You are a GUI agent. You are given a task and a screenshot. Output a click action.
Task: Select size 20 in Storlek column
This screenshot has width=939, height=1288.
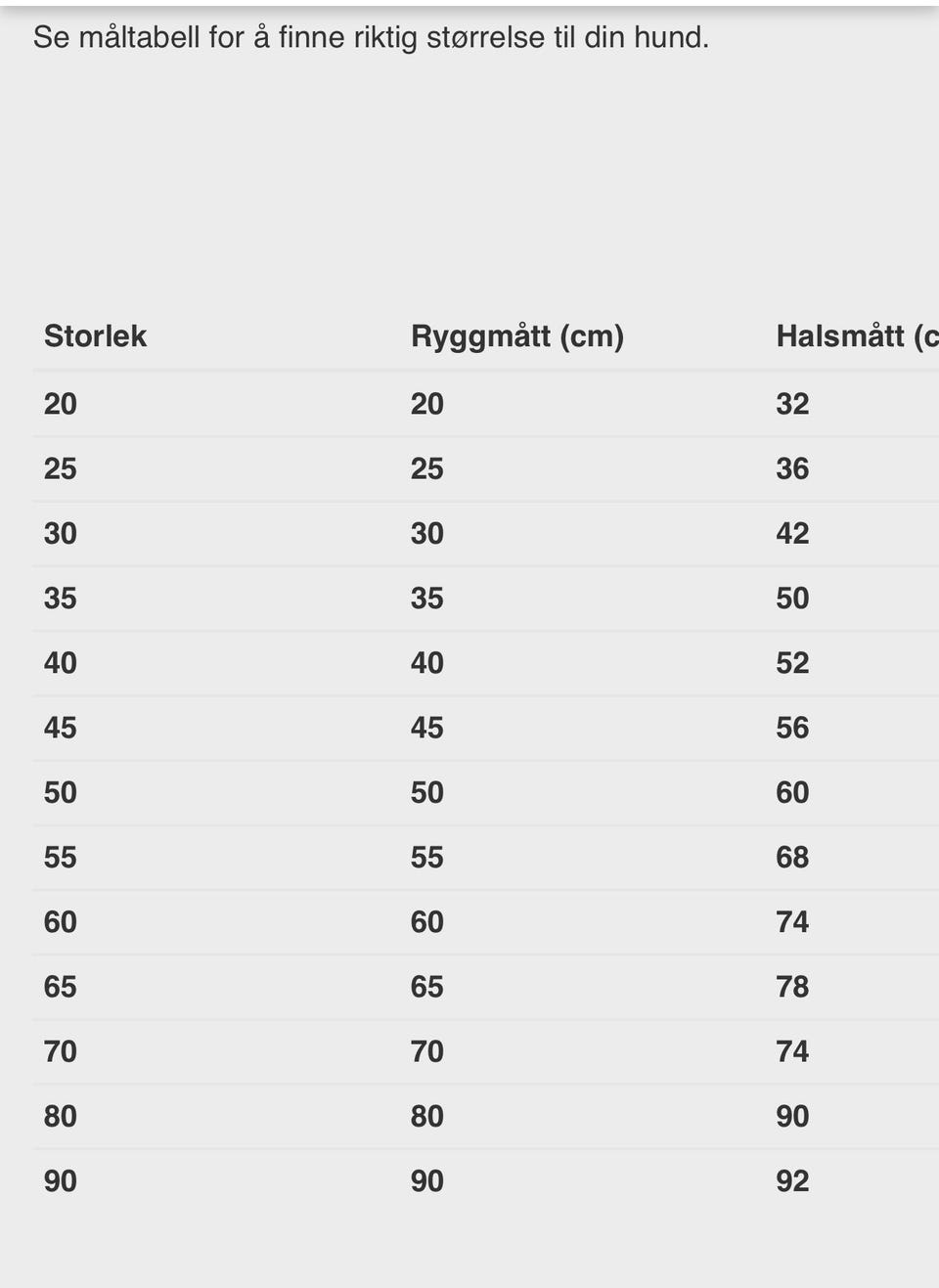pyautogui.click(x=61, y=404)
